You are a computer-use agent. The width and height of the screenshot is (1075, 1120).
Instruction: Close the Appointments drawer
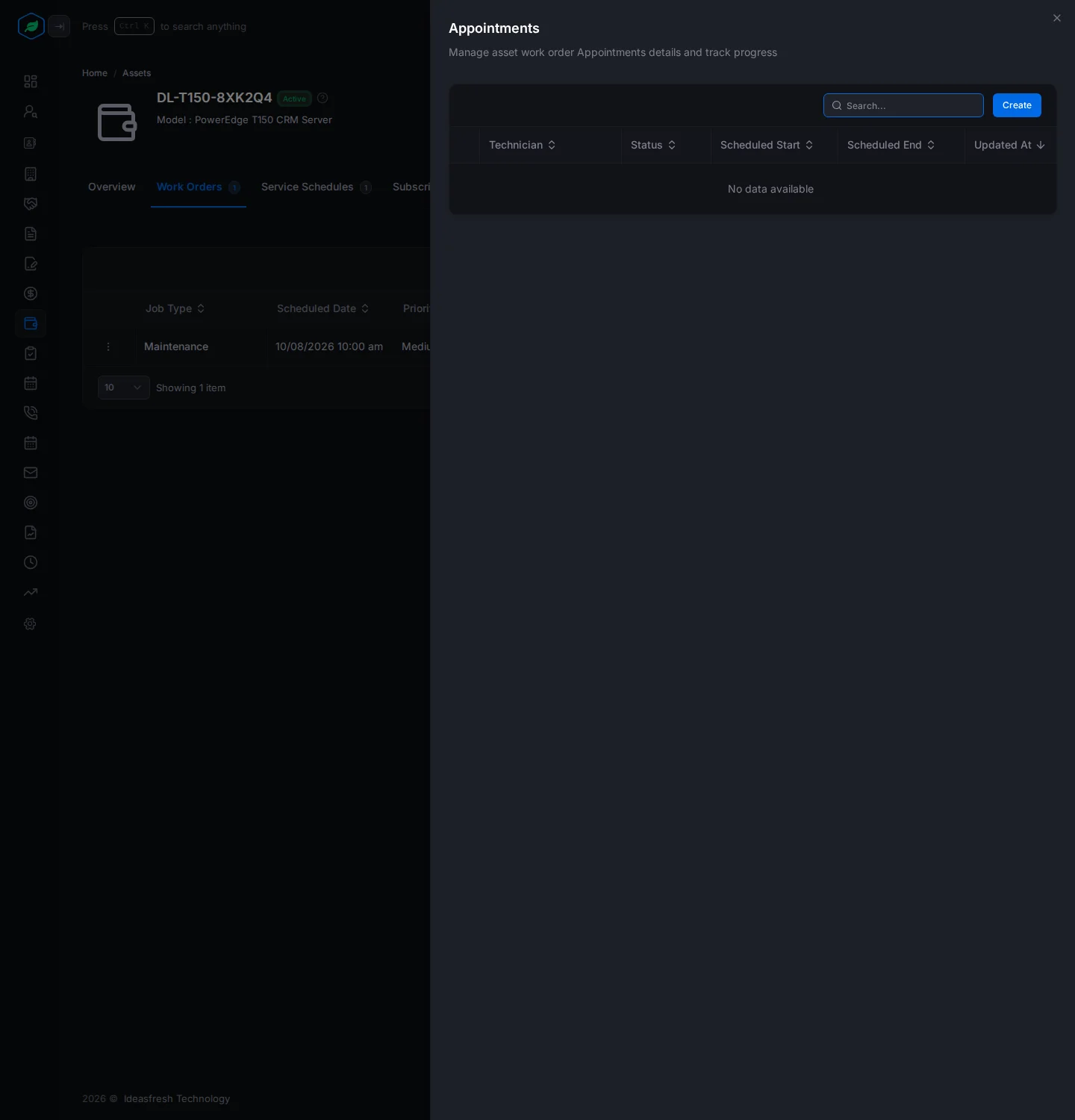point(1057,18)
